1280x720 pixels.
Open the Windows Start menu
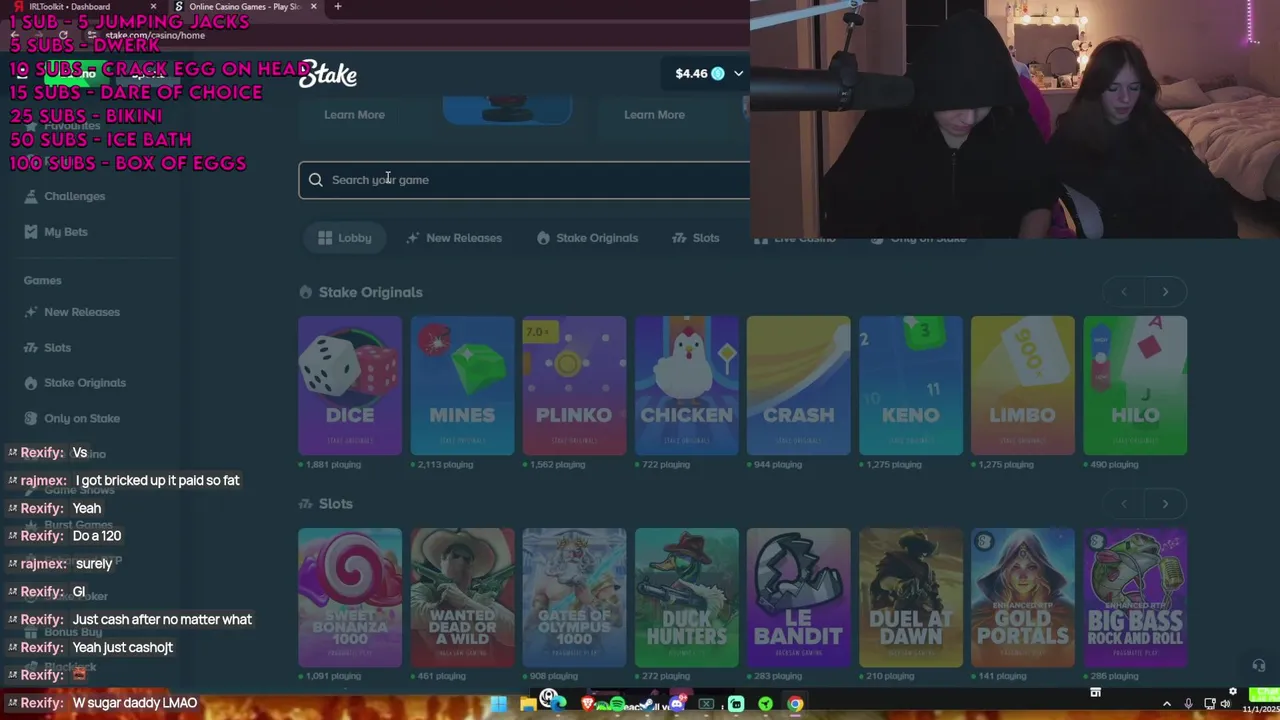tap(498, 704)
